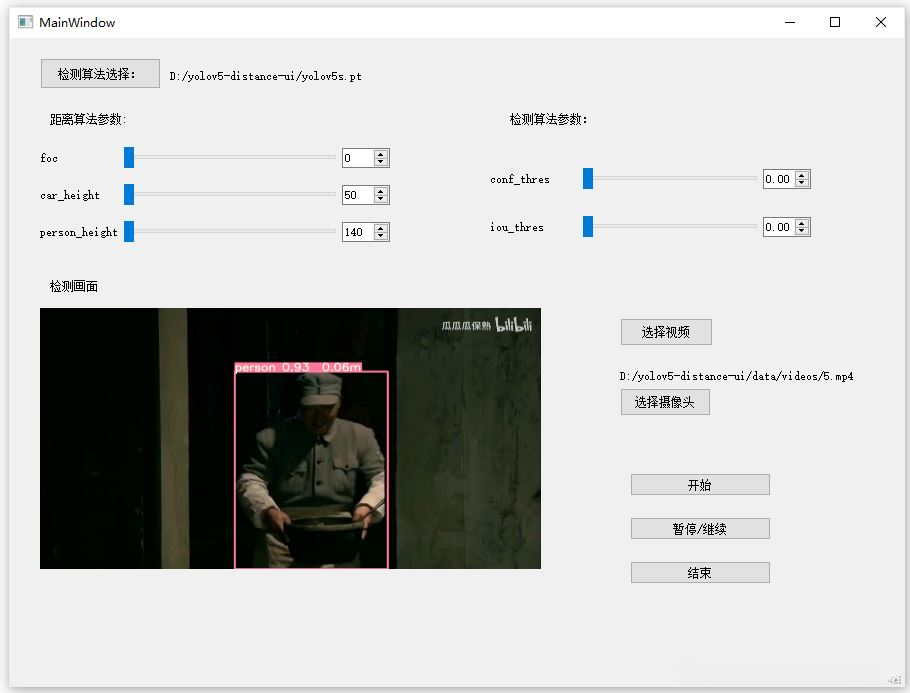Click the iou_thres slider handle
The image size is (910, 693).
pyautogui.click(x=588, y=226)
